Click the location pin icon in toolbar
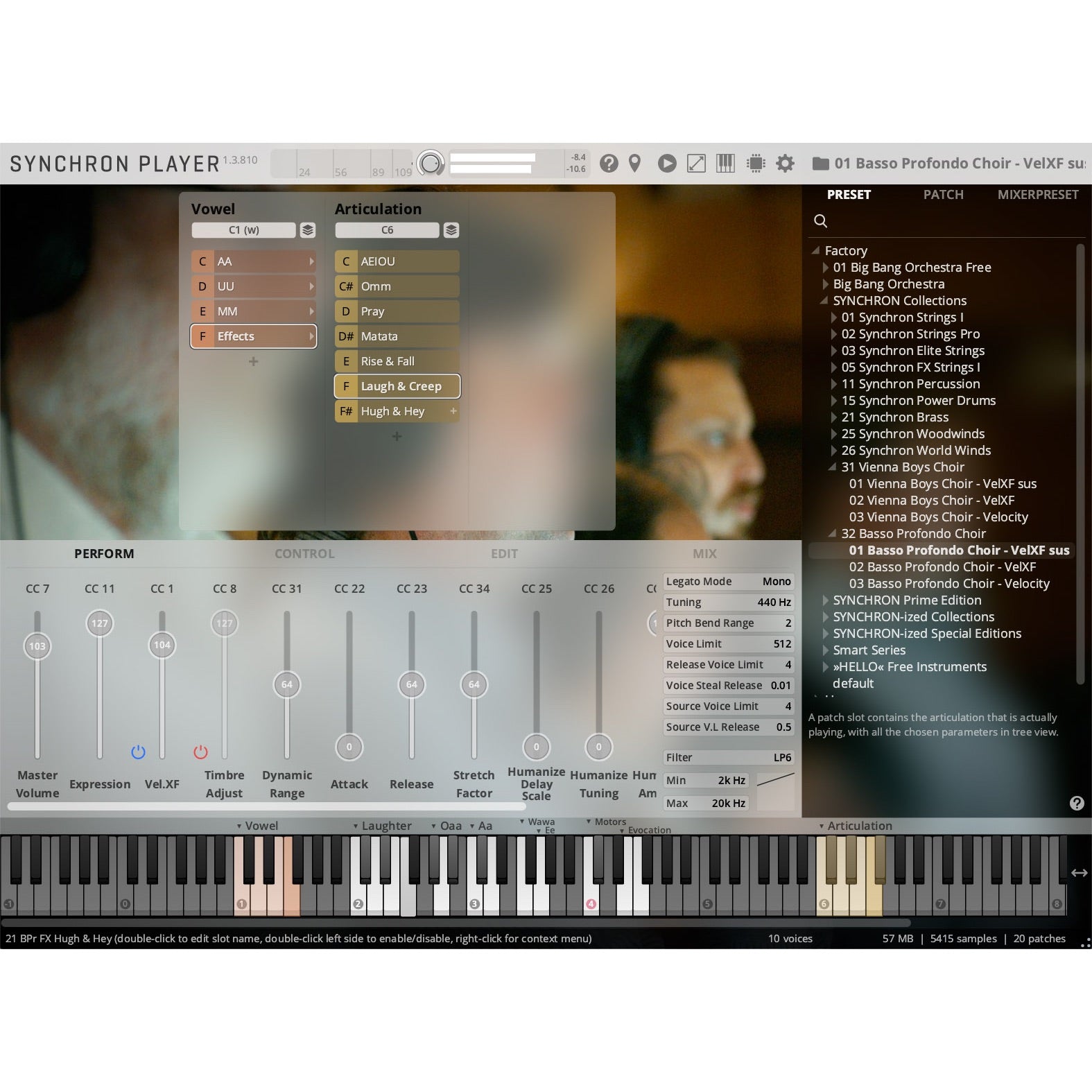1092x1092 pixels. tap(634, 164)
